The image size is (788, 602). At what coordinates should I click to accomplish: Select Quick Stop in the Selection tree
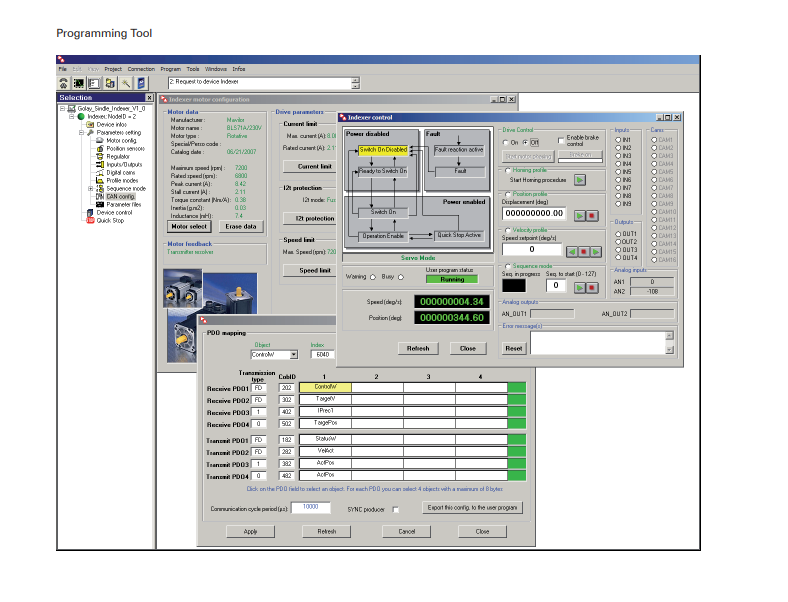coord(110,220)
